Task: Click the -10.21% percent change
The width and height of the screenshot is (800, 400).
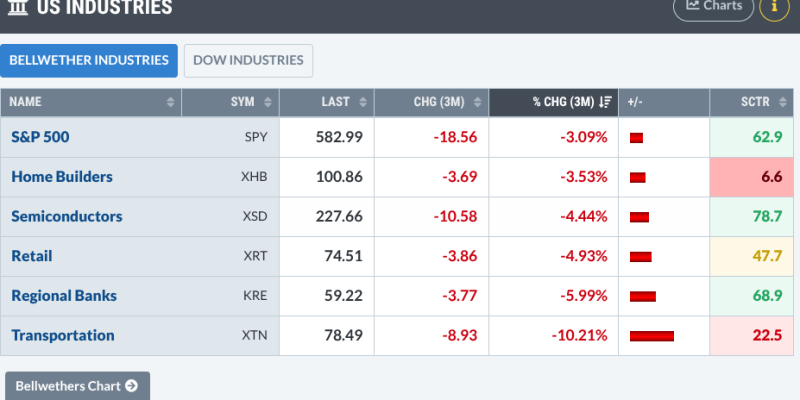Action: 580,335
